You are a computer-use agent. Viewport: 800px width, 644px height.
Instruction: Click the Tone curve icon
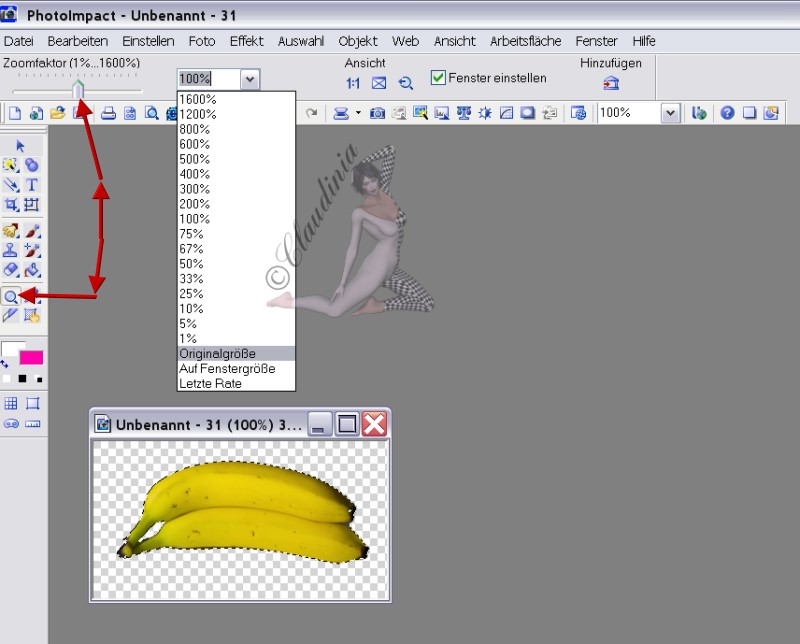506,113
